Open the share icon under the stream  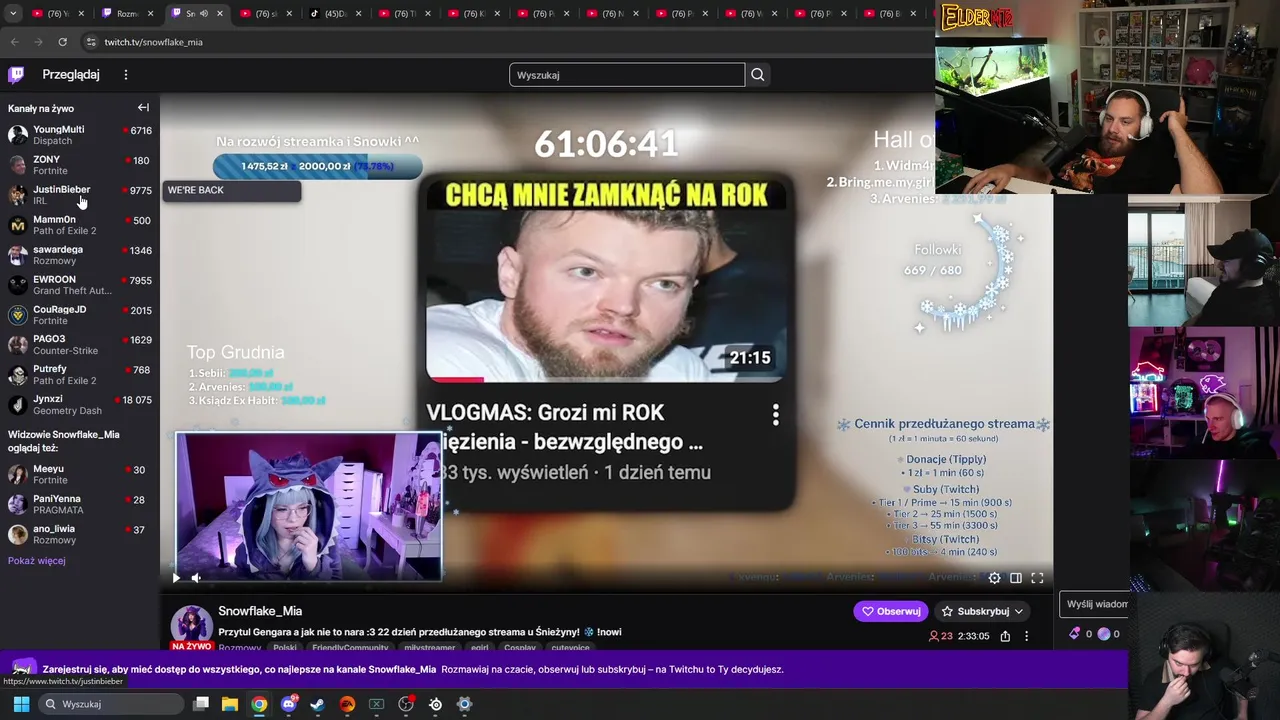coord(1005,636)
